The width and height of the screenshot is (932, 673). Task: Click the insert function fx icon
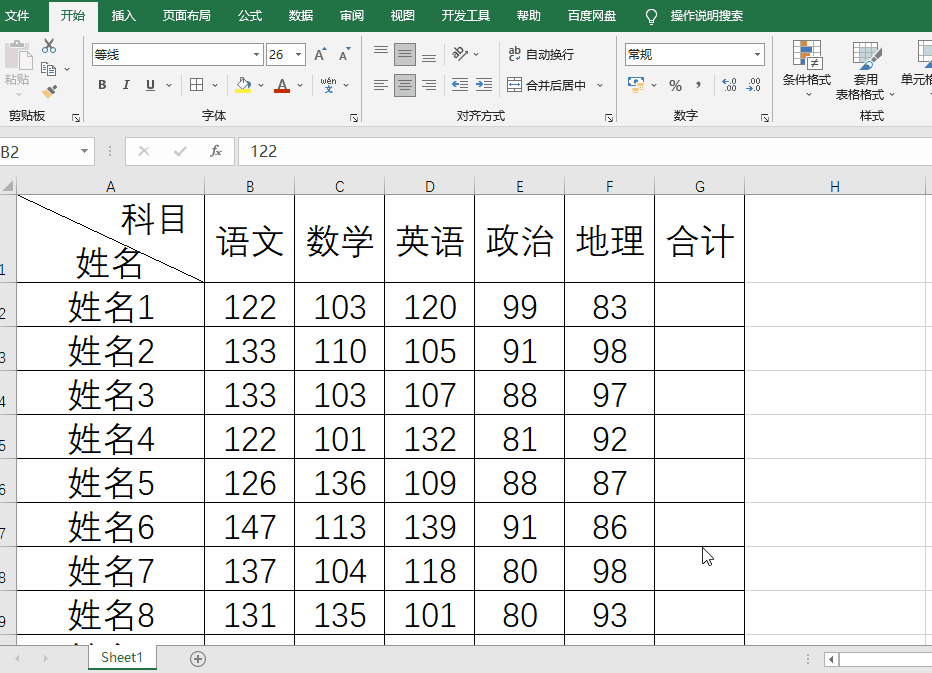216,151
